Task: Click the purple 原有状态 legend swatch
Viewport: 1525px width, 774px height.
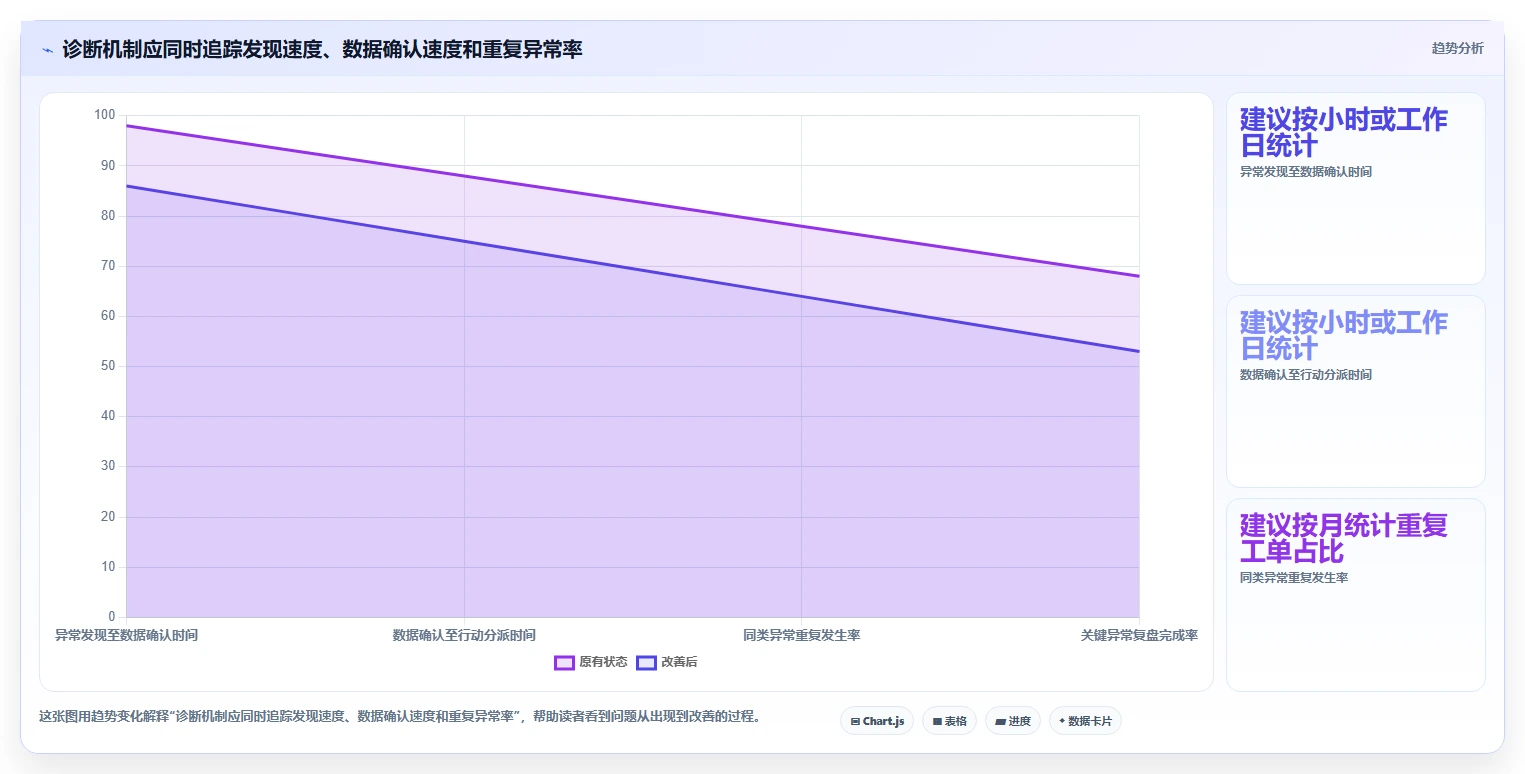Action: 564,662
